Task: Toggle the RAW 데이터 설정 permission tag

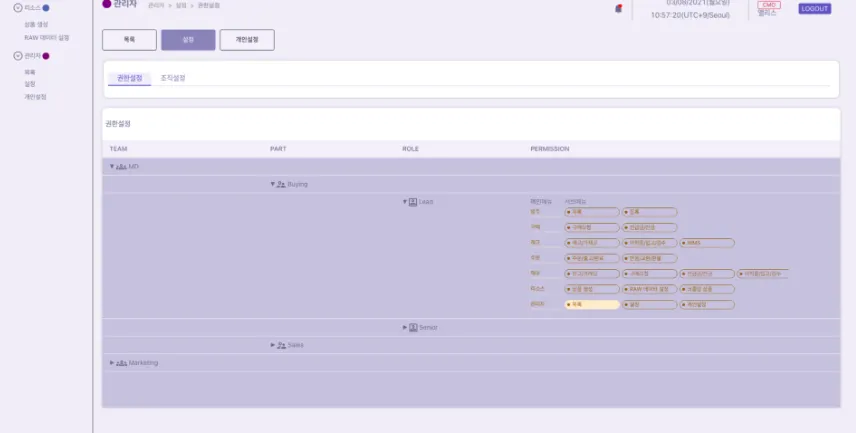Action: pos(650,289)
